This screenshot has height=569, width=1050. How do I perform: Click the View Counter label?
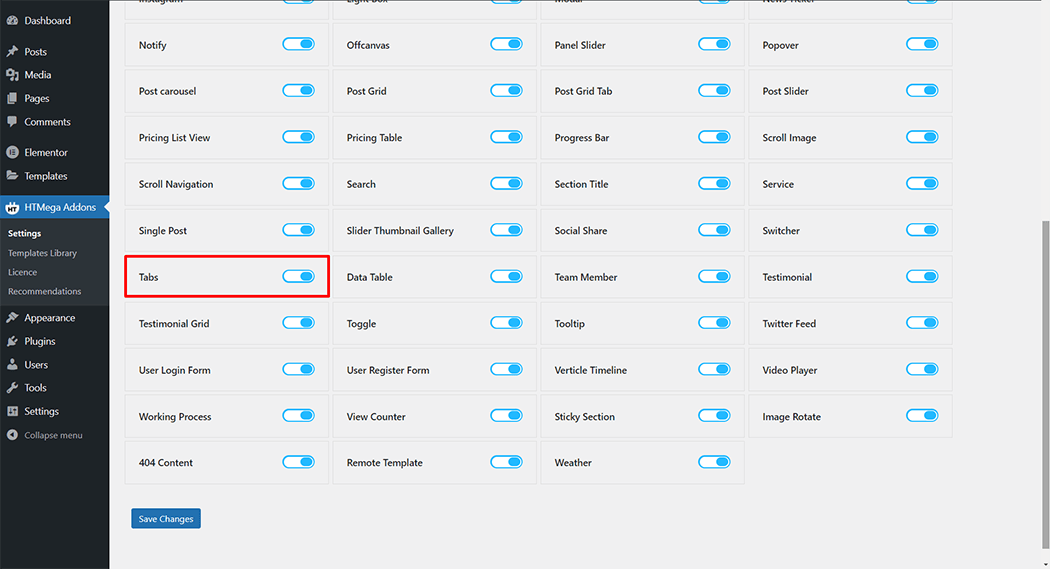coord(376,416)
